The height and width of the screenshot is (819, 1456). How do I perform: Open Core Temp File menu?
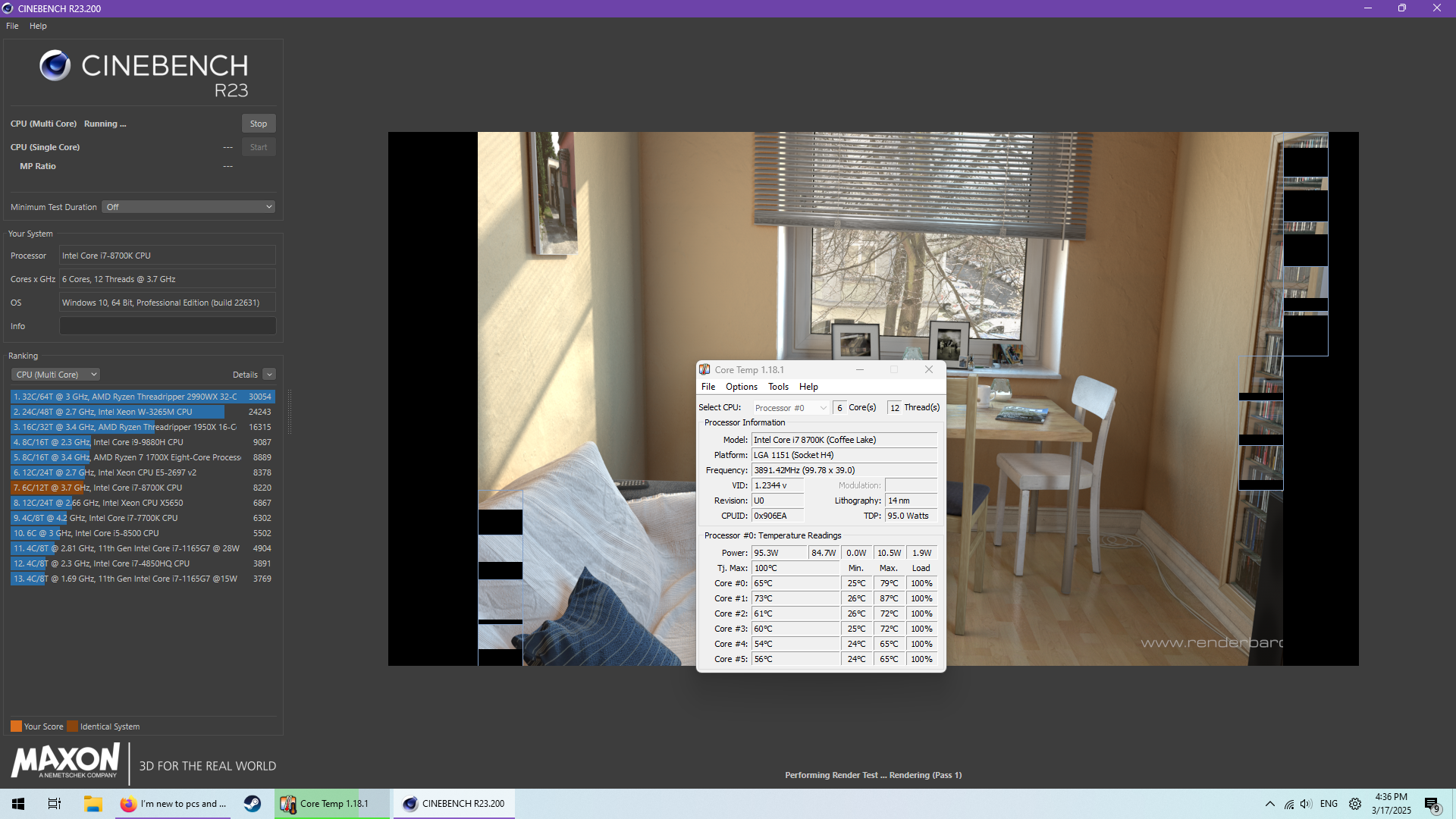point(708,387)
